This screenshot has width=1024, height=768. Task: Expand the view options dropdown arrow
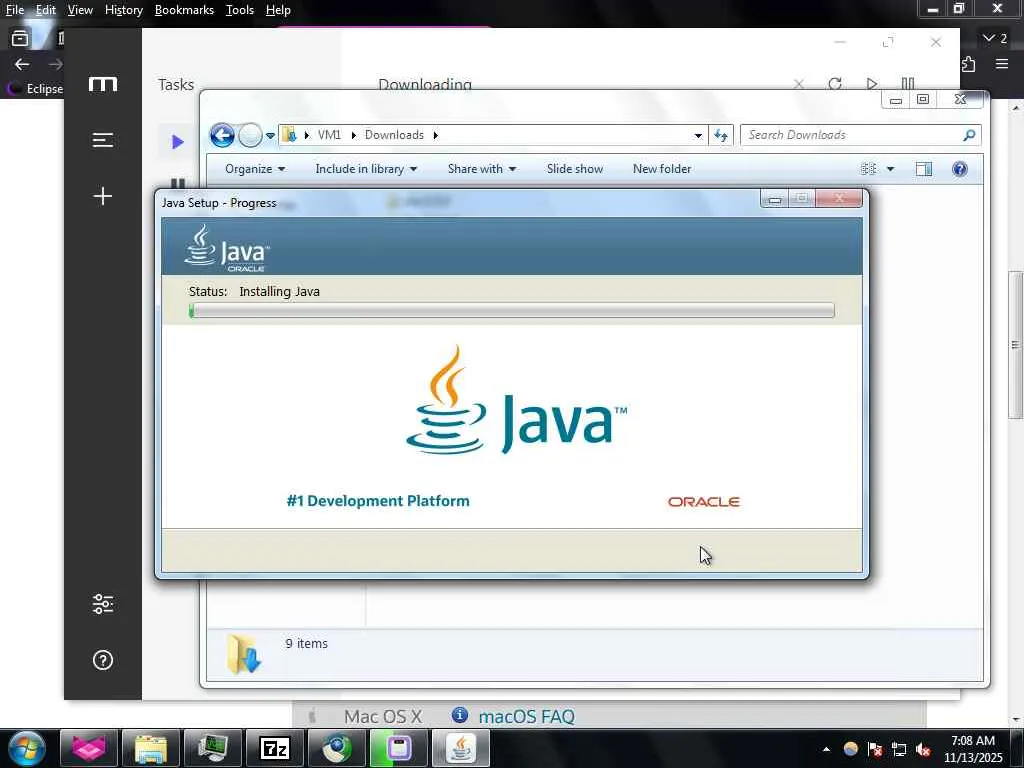(x=890, y=169)
